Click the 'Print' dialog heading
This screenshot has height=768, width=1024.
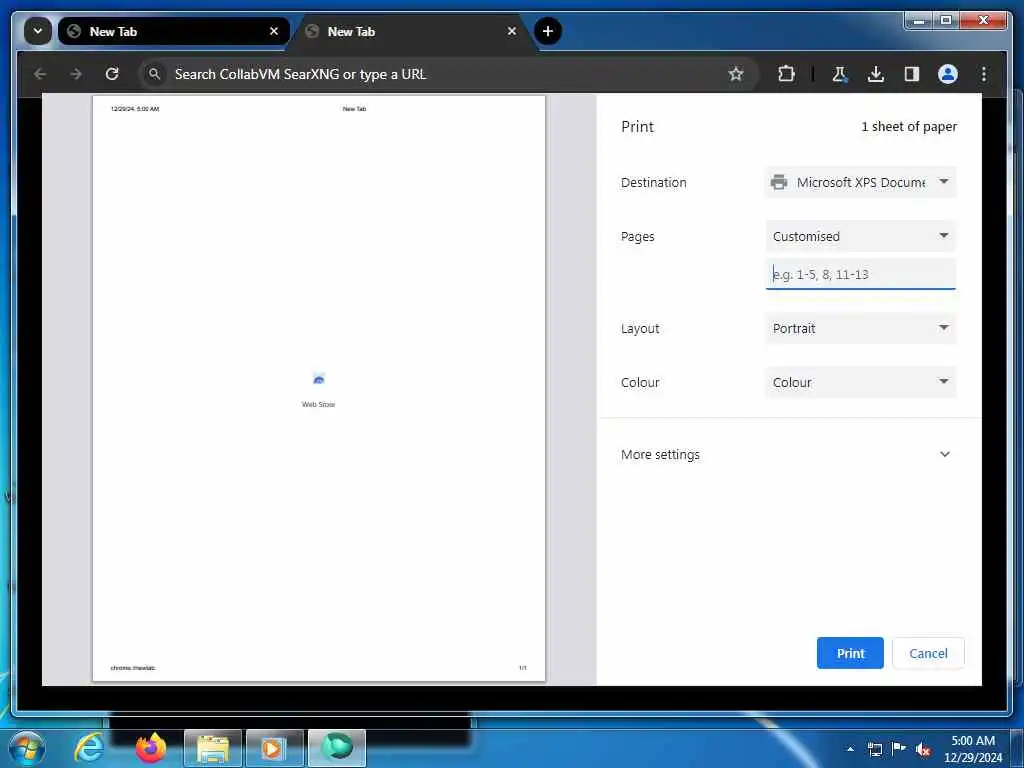(x=637, y=127)
